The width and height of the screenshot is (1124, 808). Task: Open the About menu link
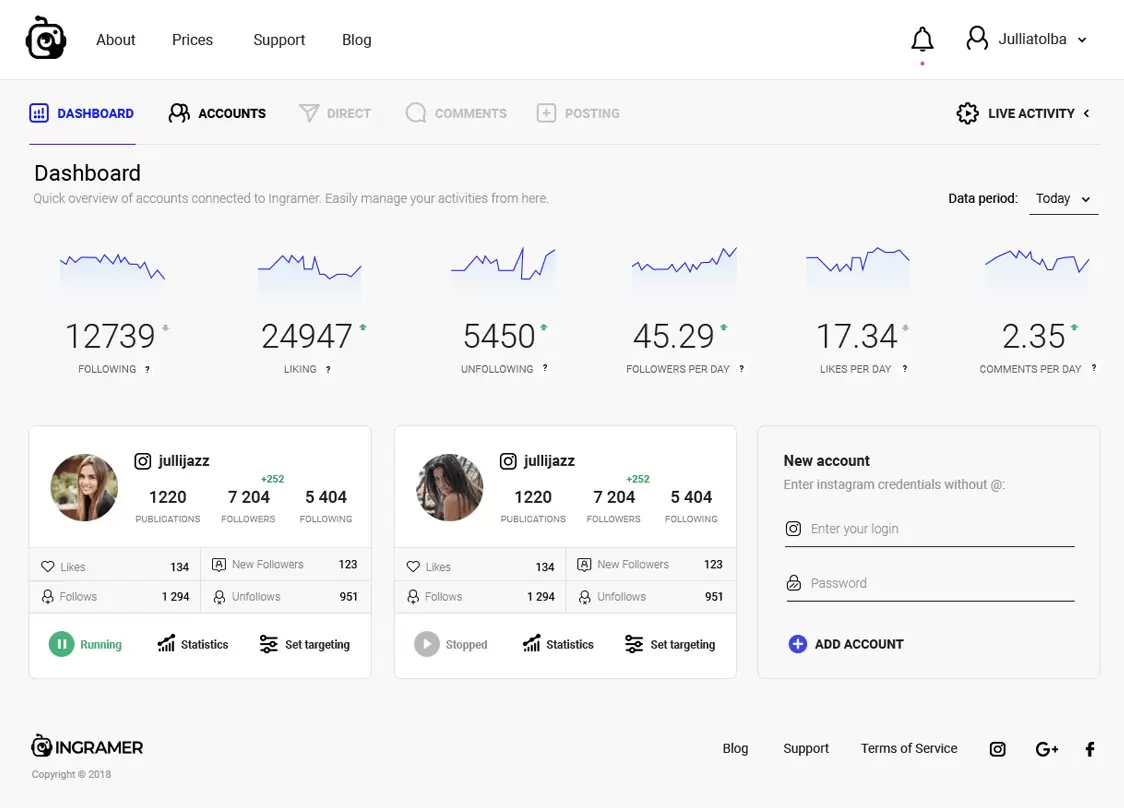(x=115, y=39)
